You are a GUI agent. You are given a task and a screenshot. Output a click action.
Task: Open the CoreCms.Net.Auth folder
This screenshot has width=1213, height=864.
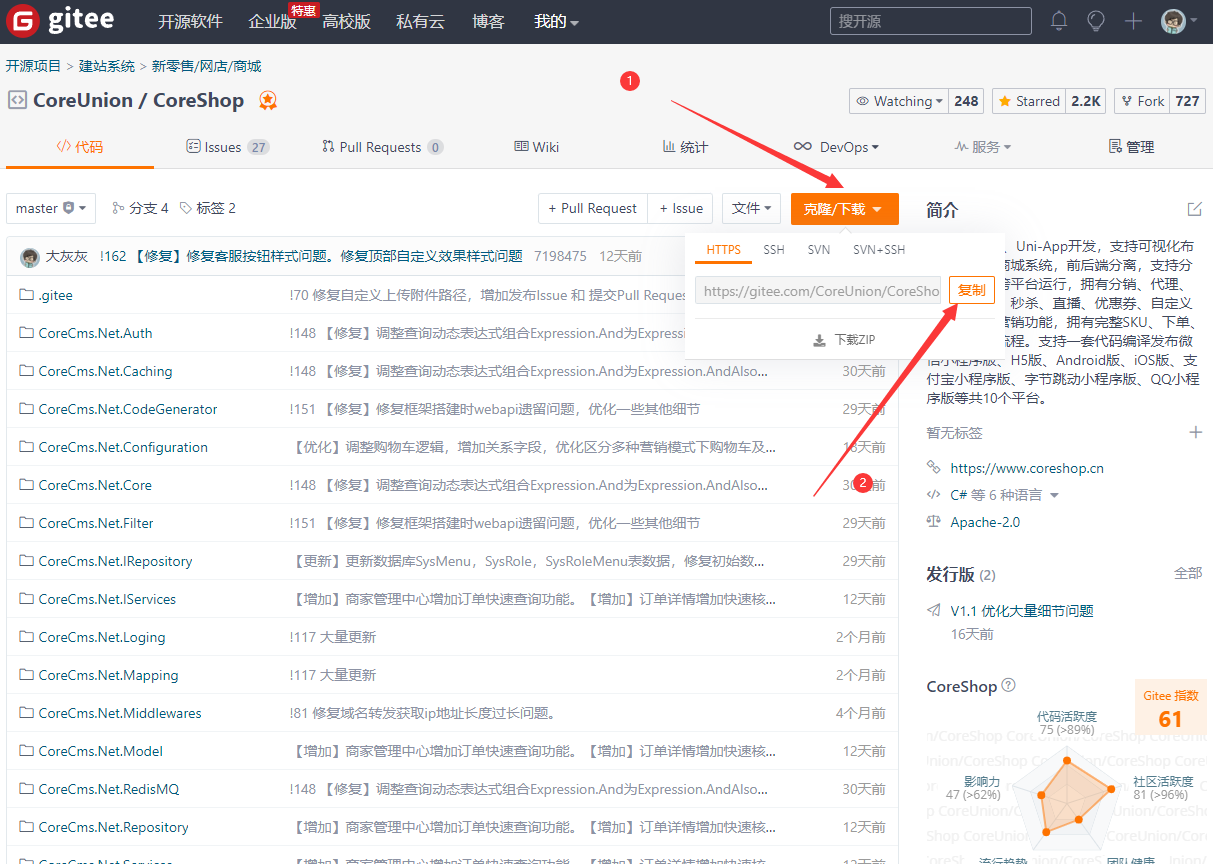click(95, 333)
